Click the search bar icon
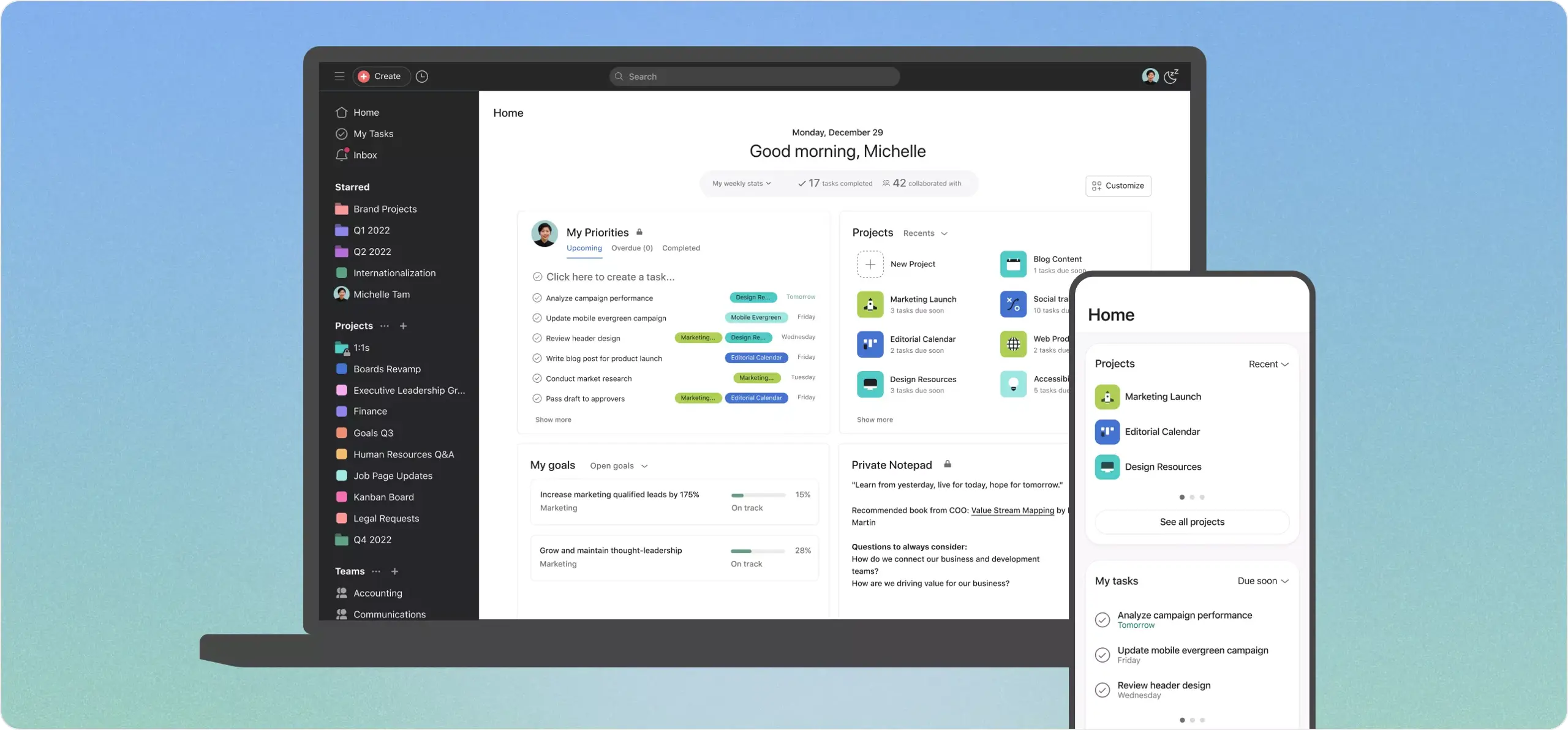The height and width of the screenshot is (730, 1568). click(620, 77)
